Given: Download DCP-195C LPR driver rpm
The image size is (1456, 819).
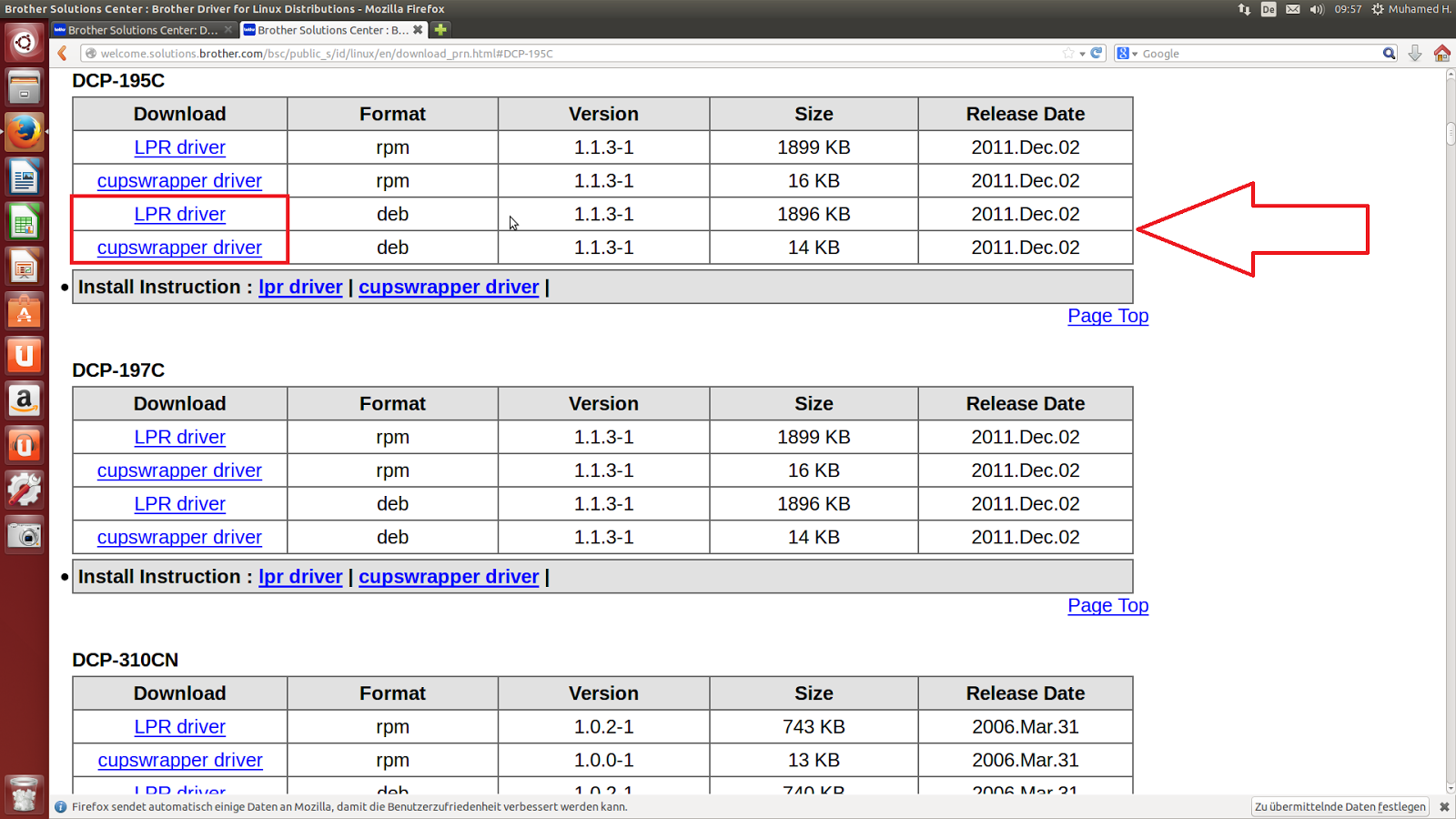Looking at the screenshot, I should [x=180, y=147].
